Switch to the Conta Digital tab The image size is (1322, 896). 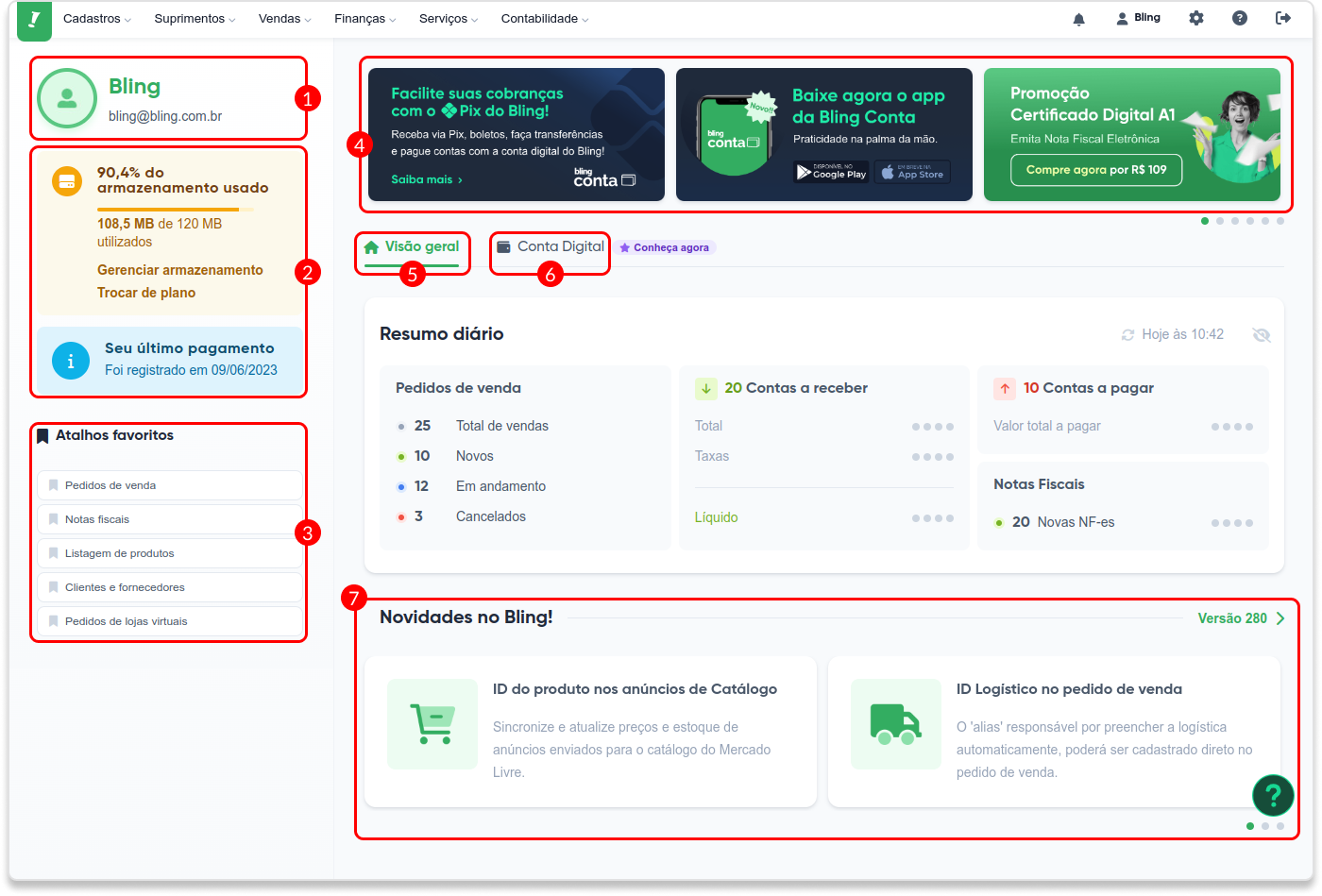click(551, 247)
